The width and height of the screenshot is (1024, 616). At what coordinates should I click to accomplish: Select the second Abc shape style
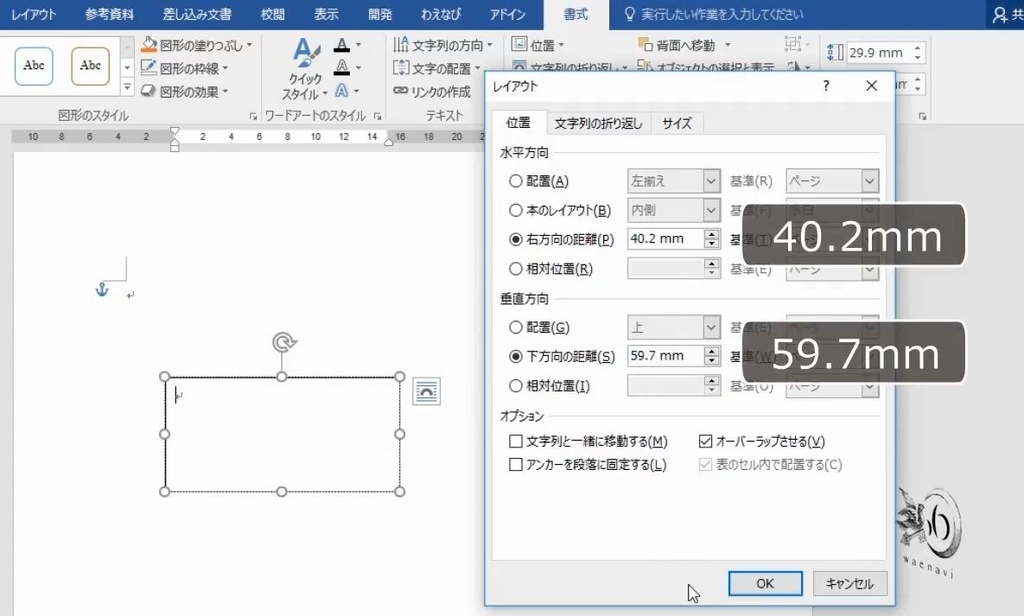(x=90, y=65)
